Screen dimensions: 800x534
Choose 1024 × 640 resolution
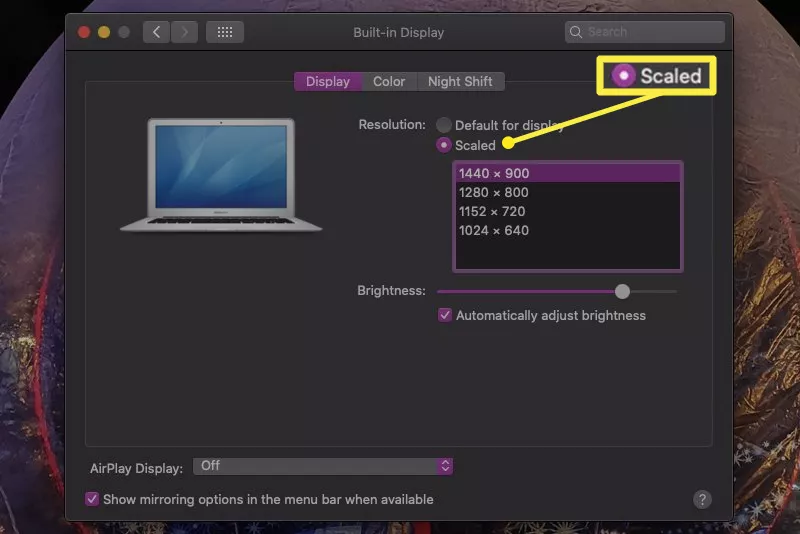coord(567,231)
